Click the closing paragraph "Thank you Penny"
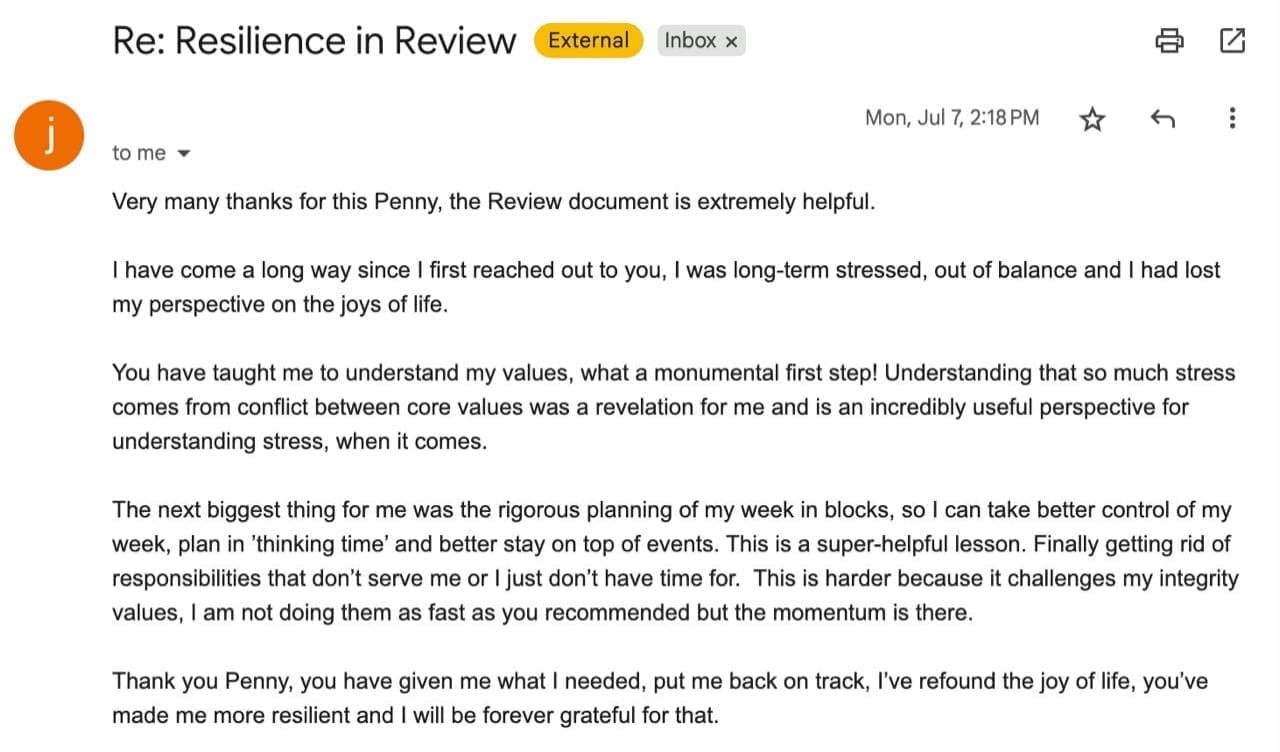Screen dimensions: 1280x752 click(x=660, y=698)
